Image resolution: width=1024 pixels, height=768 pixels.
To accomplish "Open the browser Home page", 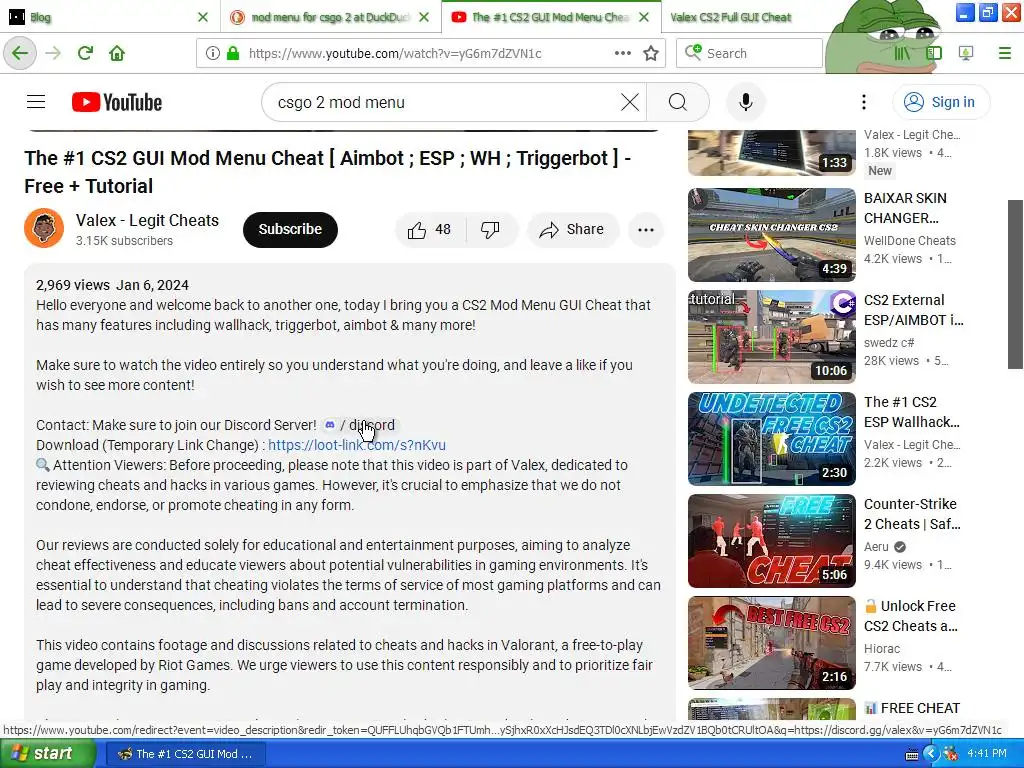I will 117,53.
